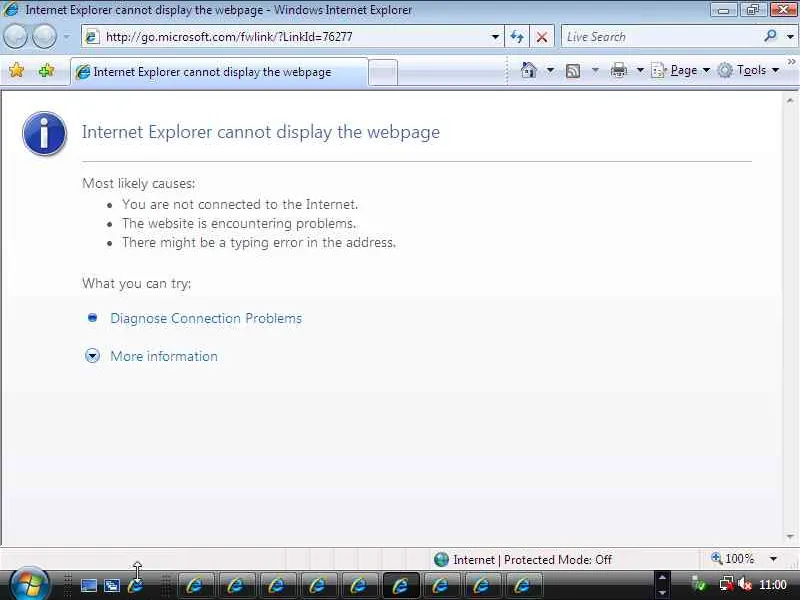This screenshot has width=800, height=600.
Task: Refresh the page with the Refresh icon
Action: (517, 37)
